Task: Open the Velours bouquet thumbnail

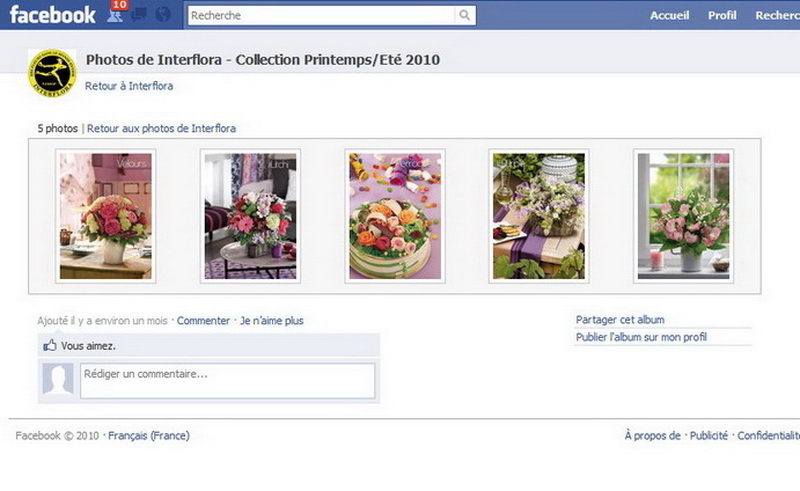Action: point(106,216)
